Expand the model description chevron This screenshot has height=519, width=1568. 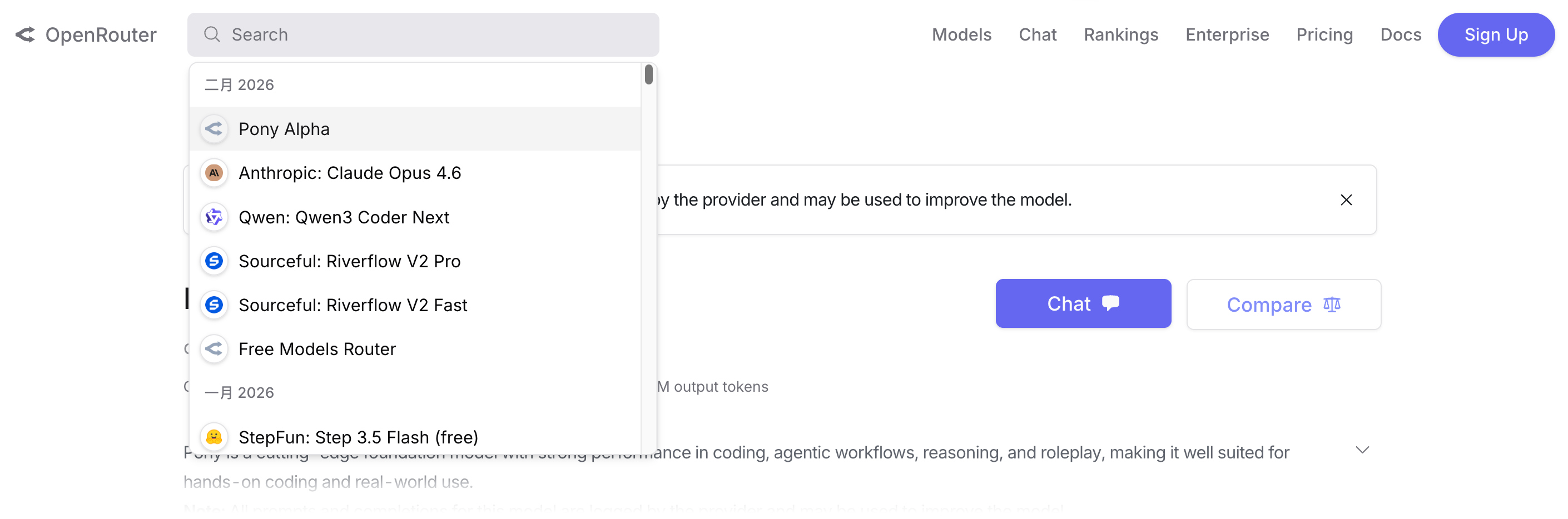1362,450
